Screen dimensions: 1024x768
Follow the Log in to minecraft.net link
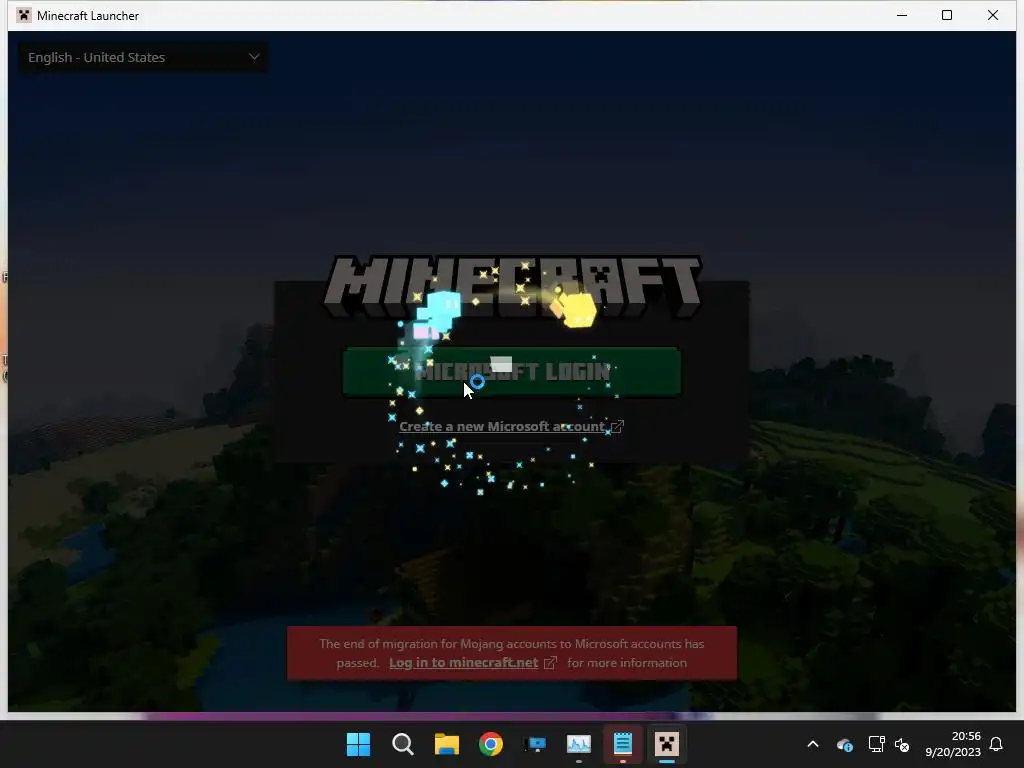464,663
